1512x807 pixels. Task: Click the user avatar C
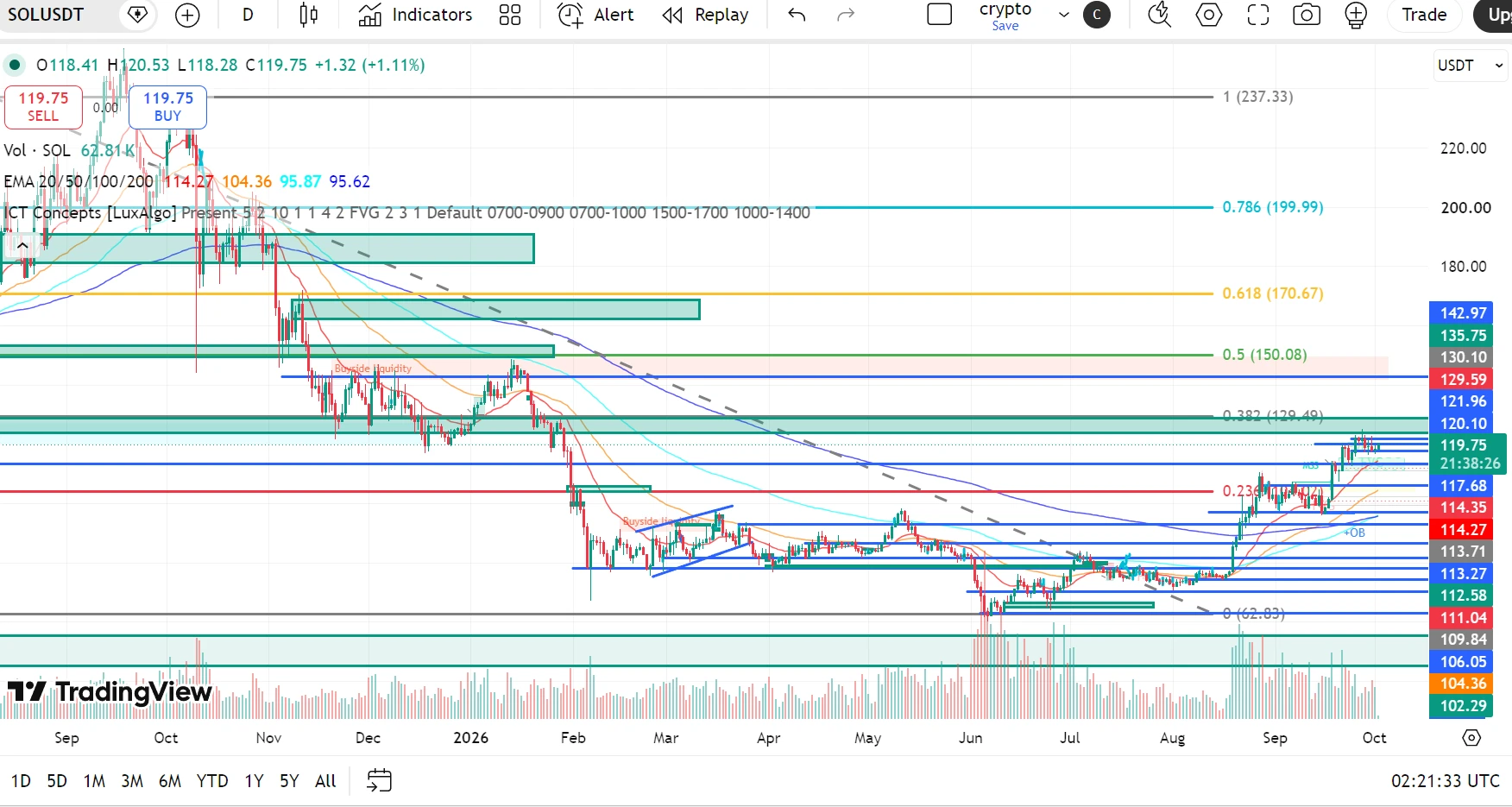1097,15
